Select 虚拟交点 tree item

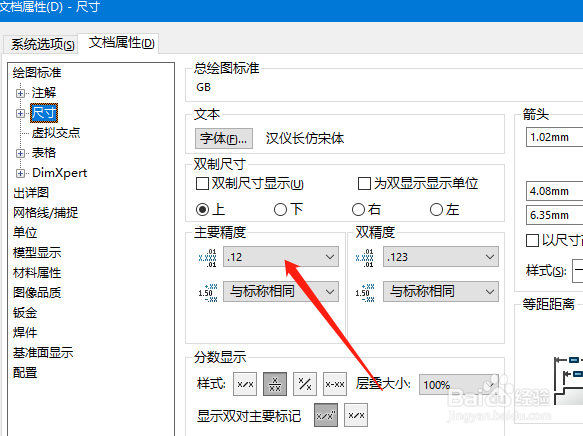coord(56,133)
